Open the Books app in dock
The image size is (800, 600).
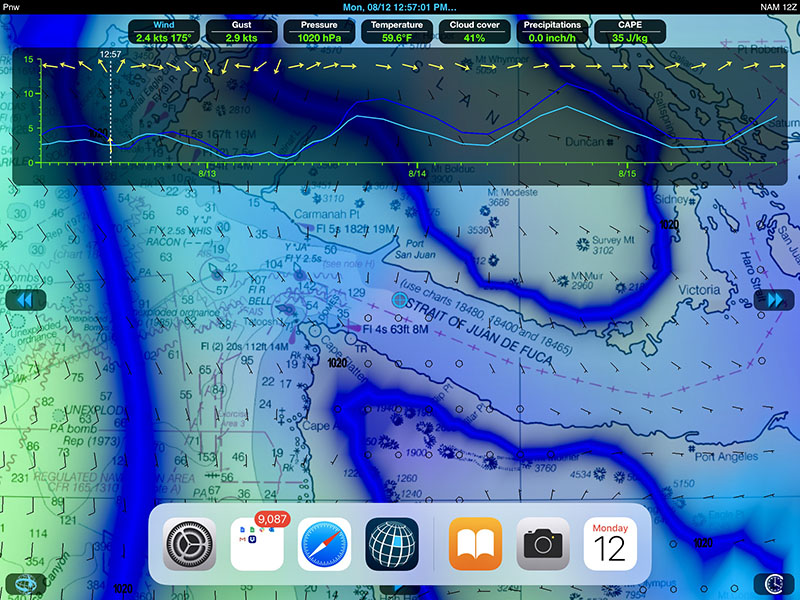pyautogui.click(x=476, y=544)
